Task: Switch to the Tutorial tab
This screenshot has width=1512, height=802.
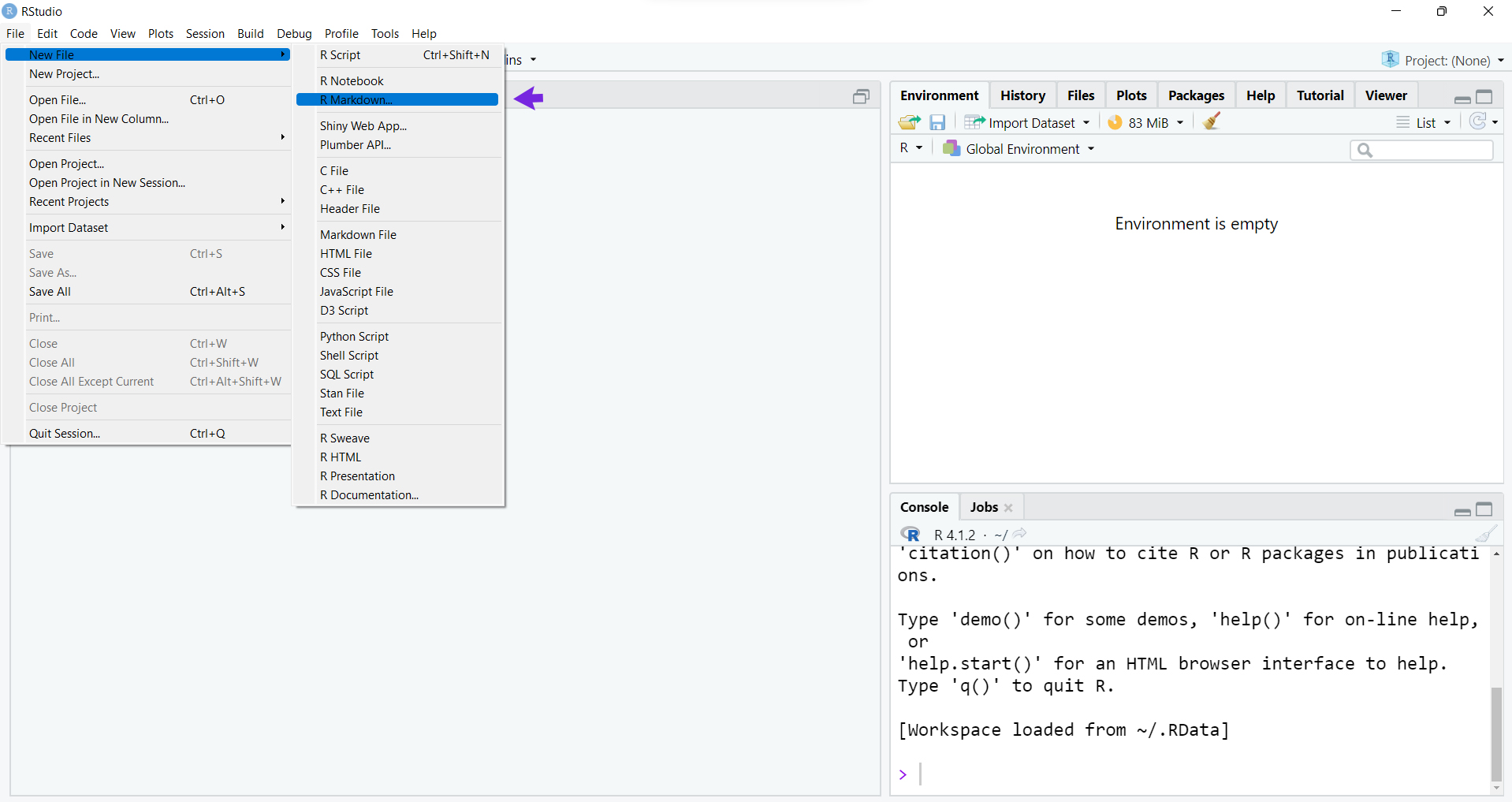Action: coord(1320,95)
